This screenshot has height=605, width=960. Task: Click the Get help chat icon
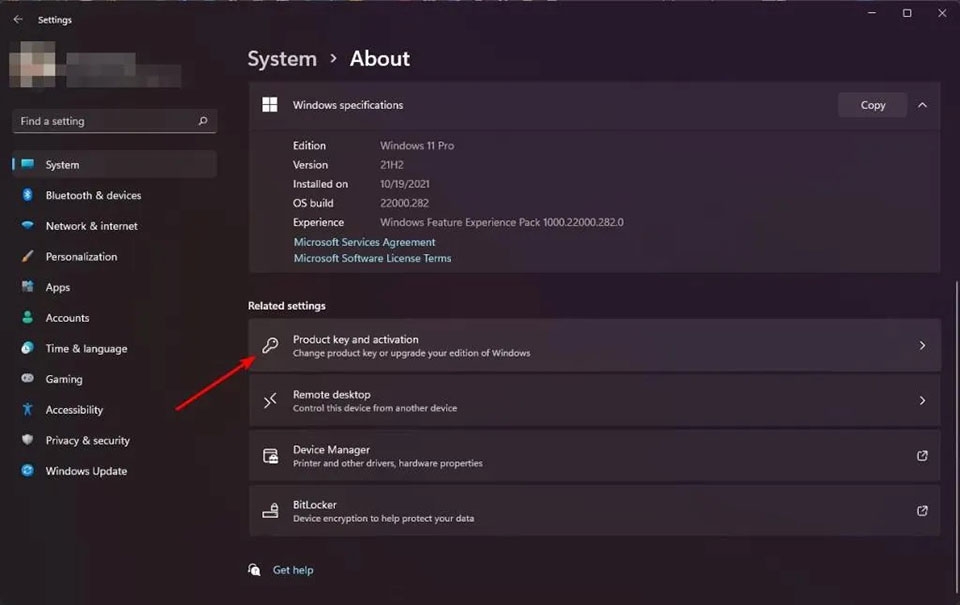pos(254,569)
